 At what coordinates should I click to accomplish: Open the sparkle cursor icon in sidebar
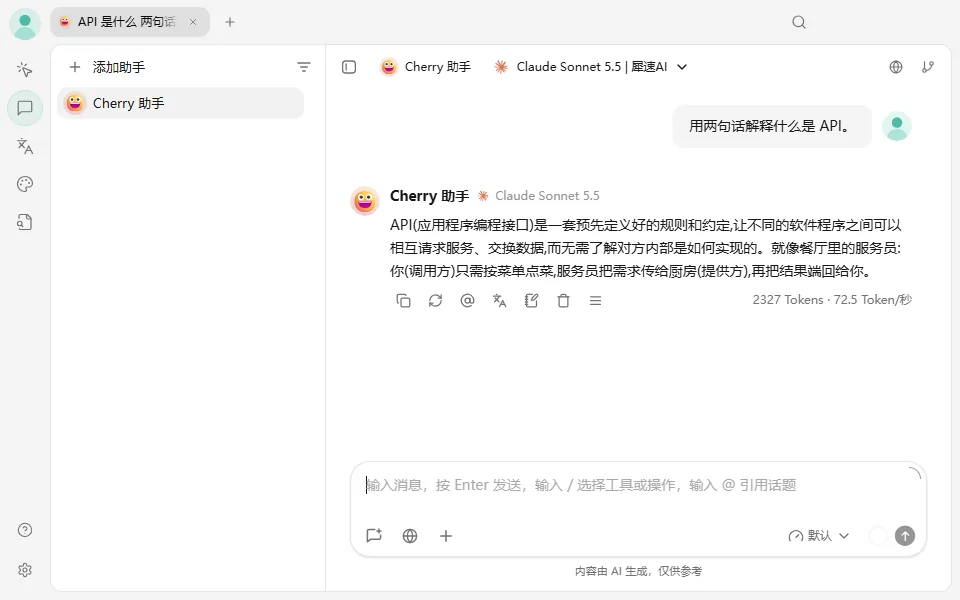(25, 70)
